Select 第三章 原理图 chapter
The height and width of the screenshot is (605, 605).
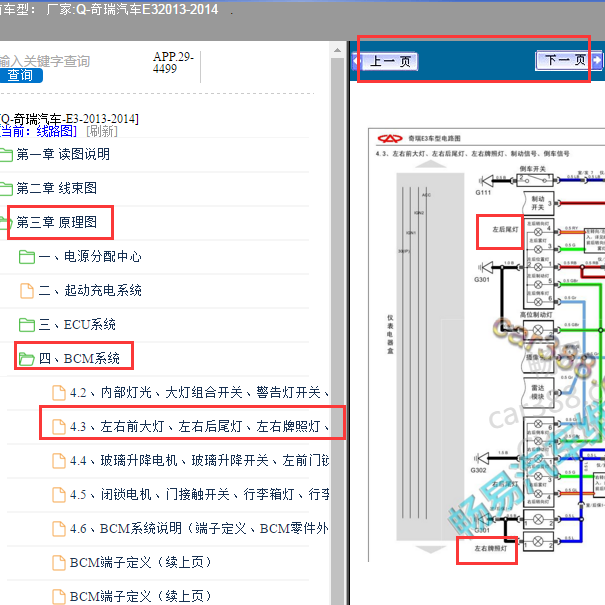pyautogui.click(x=57, y=222)
